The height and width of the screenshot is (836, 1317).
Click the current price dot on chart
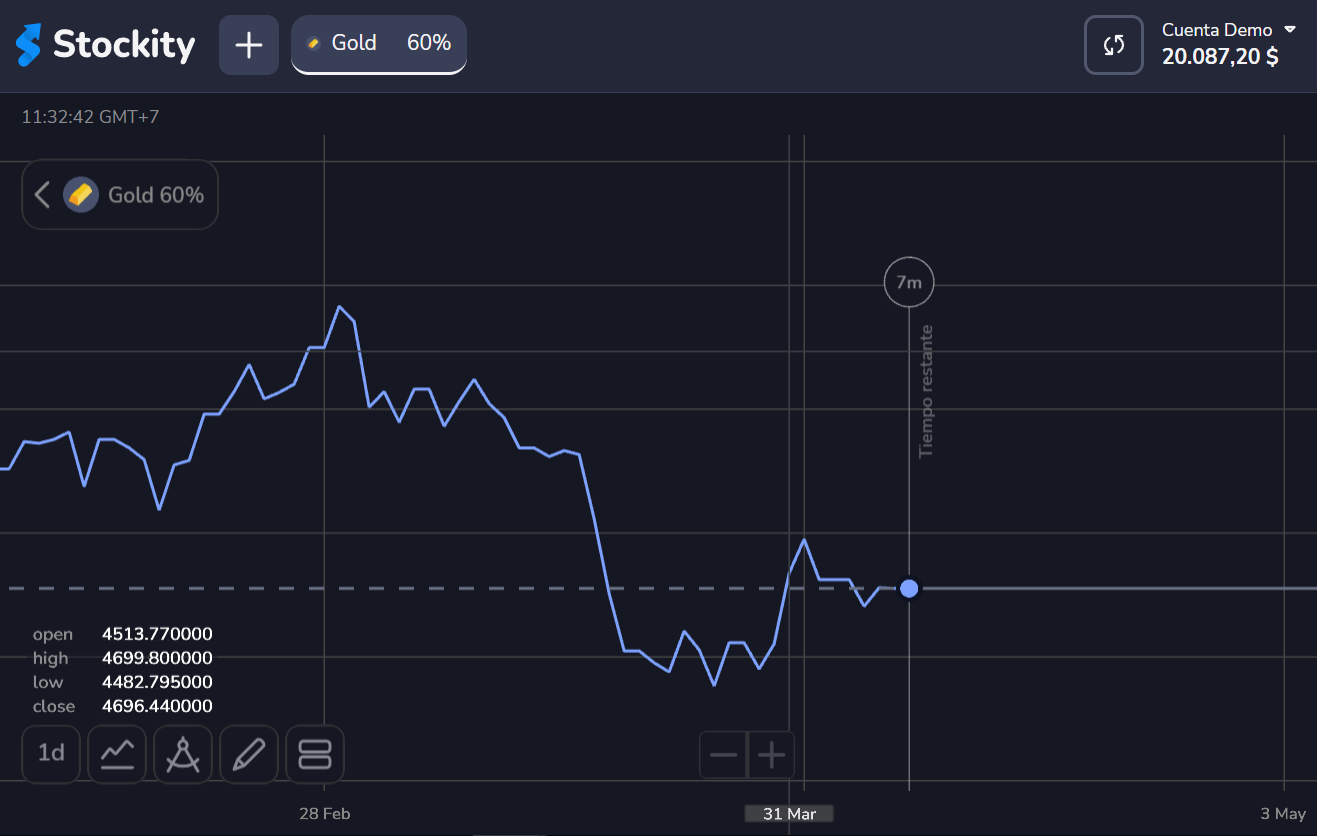[909, 588]
